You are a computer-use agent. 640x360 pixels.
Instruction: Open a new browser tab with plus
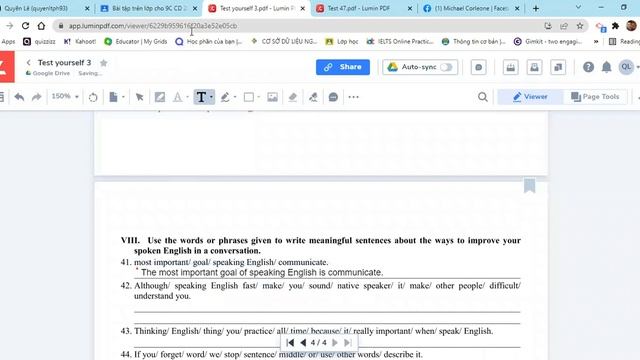pyautogui.click(x=536, y=8)
